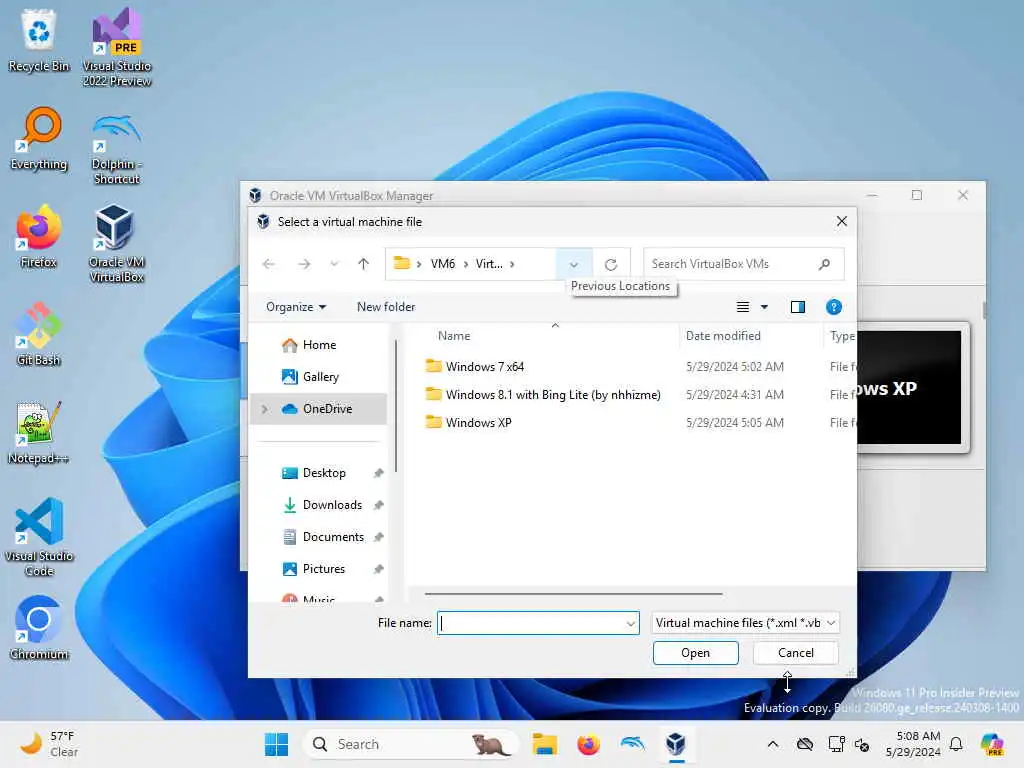Open Copilot Preview taskbar icon
This screenshot has width=1024, height=768.
click(992, 744)
